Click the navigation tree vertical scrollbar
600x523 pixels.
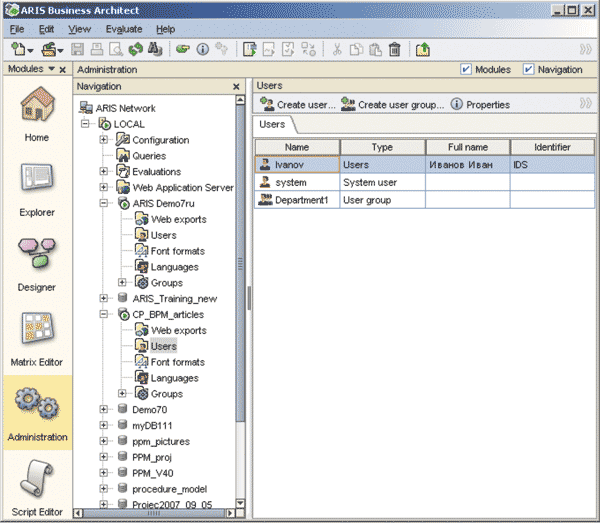point(240,263)
